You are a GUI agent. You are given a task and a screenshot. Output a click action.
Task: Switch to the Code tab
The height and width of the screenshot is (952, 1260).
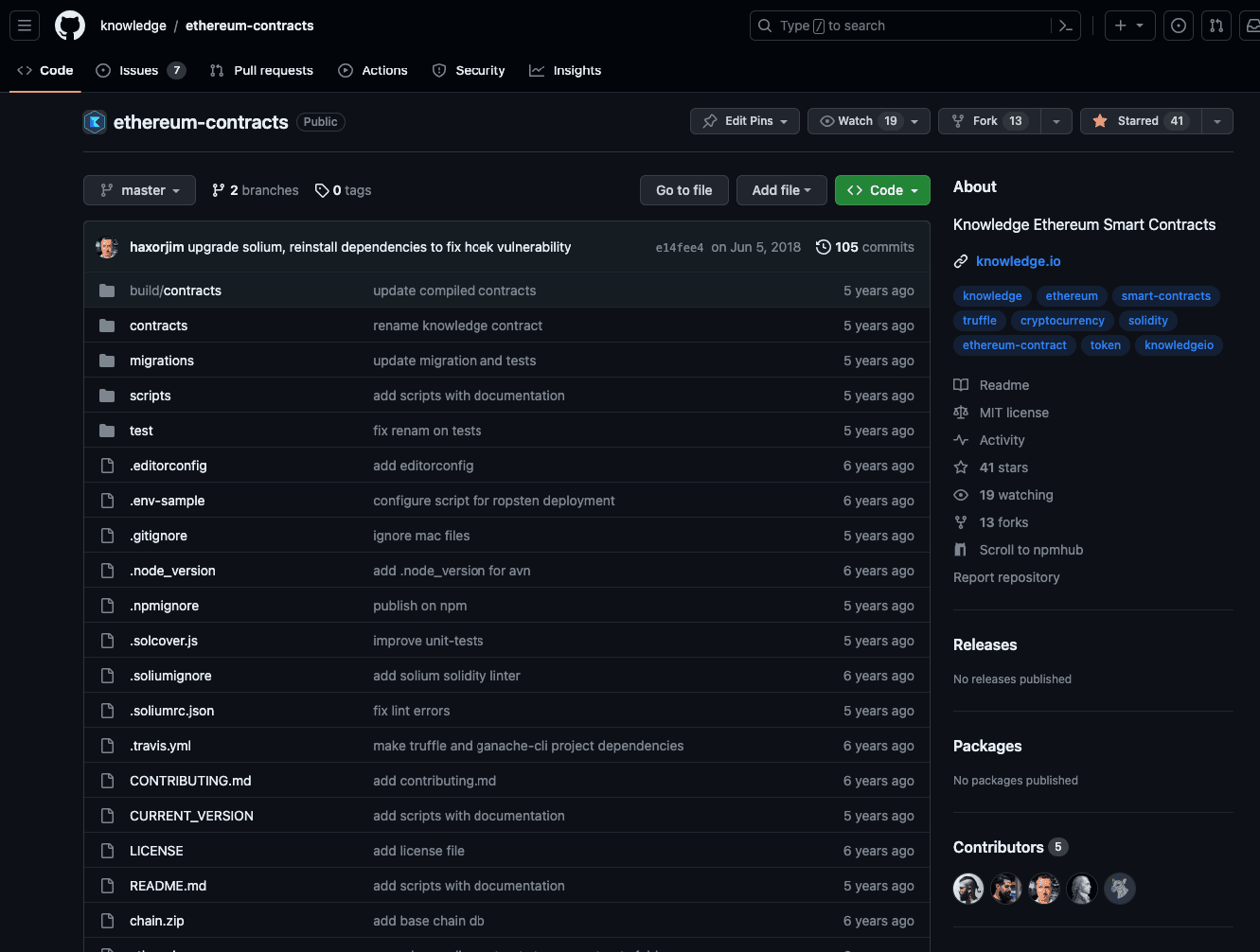45,70
